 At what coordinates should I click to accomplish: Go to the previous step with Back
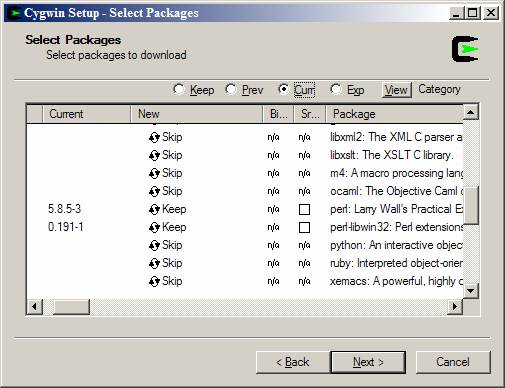pyautogui.click(x=293, y=362)
